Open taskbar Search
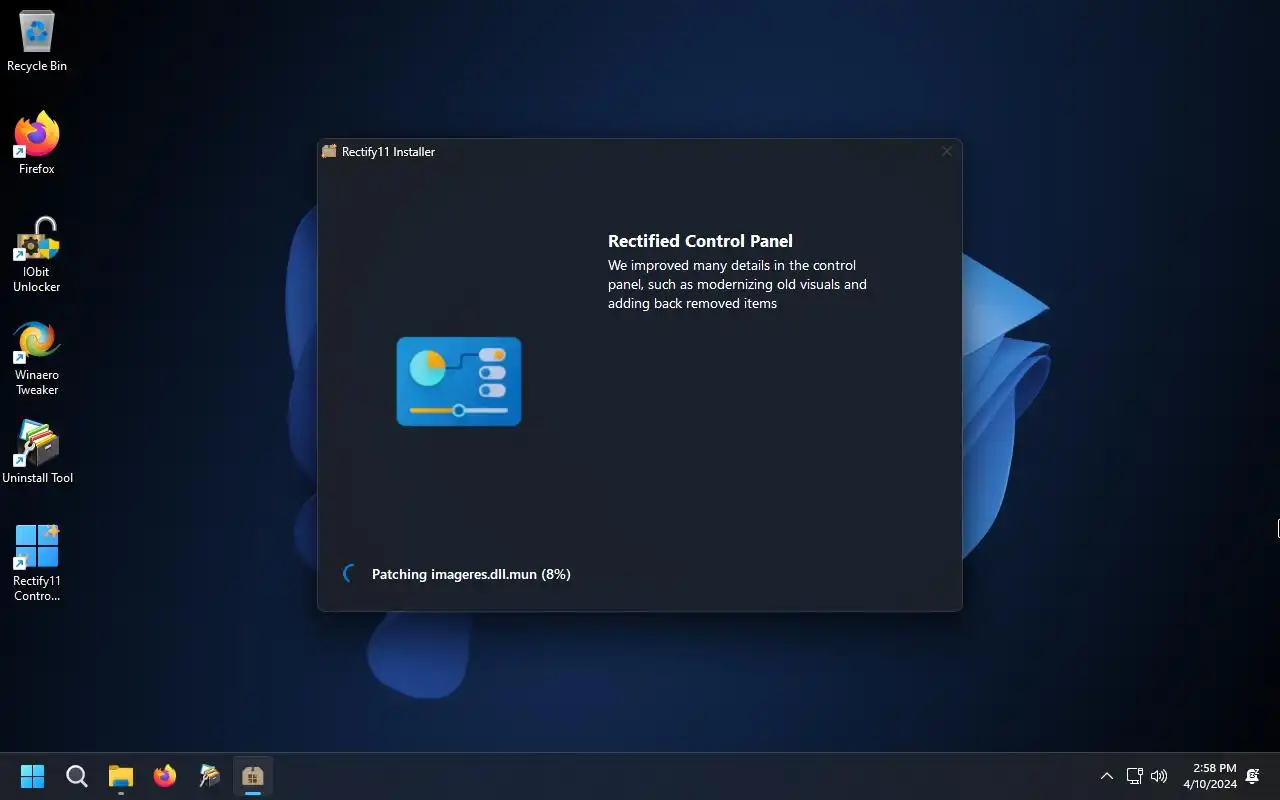This screenshot has width=1280, height=800. point(77,776)
